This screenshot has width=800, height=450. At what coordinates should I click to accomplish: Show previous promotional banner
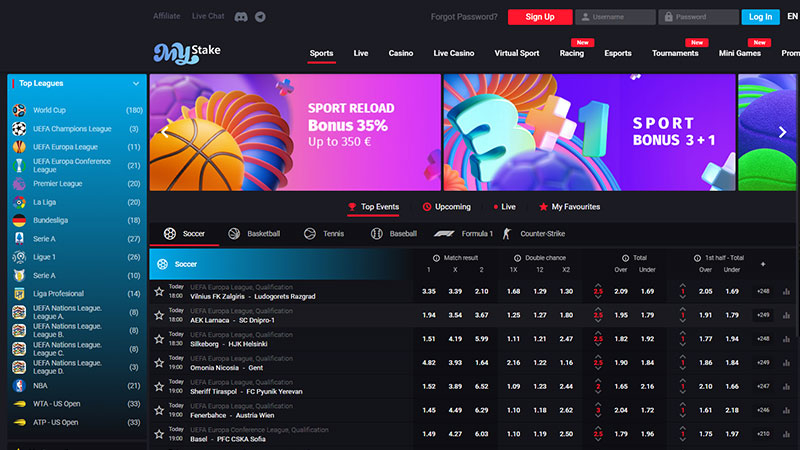click(x=164, y=132)
